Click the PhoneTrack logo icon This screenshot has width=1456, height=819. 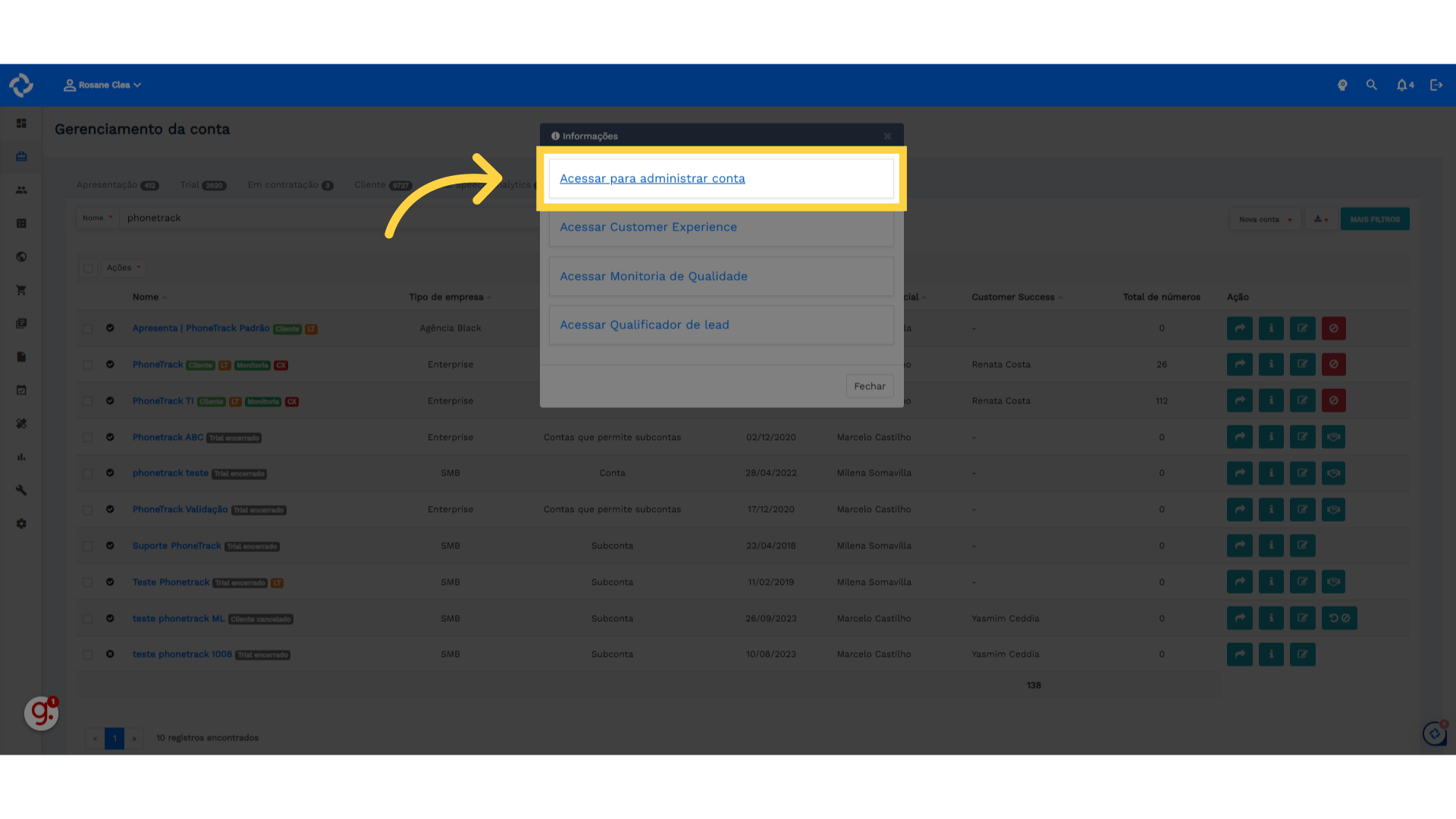pos(21,85)
